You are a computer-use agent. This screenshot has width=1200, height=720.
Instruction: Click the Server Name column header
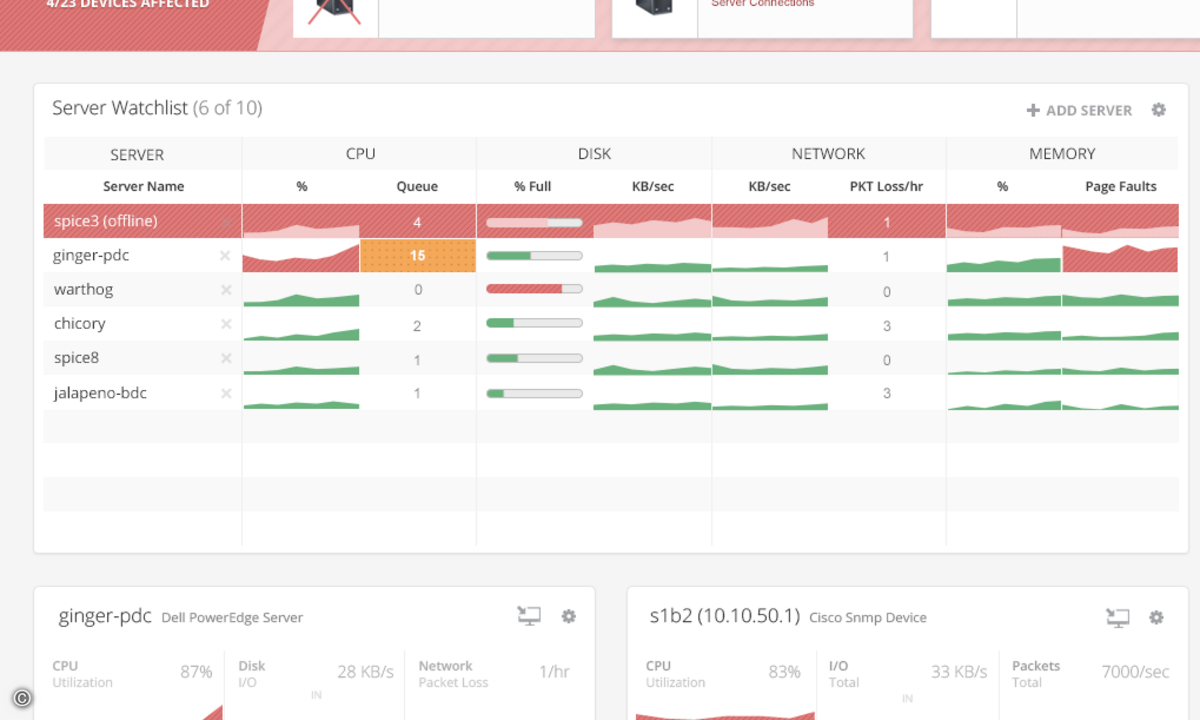[x=144, y=186]
